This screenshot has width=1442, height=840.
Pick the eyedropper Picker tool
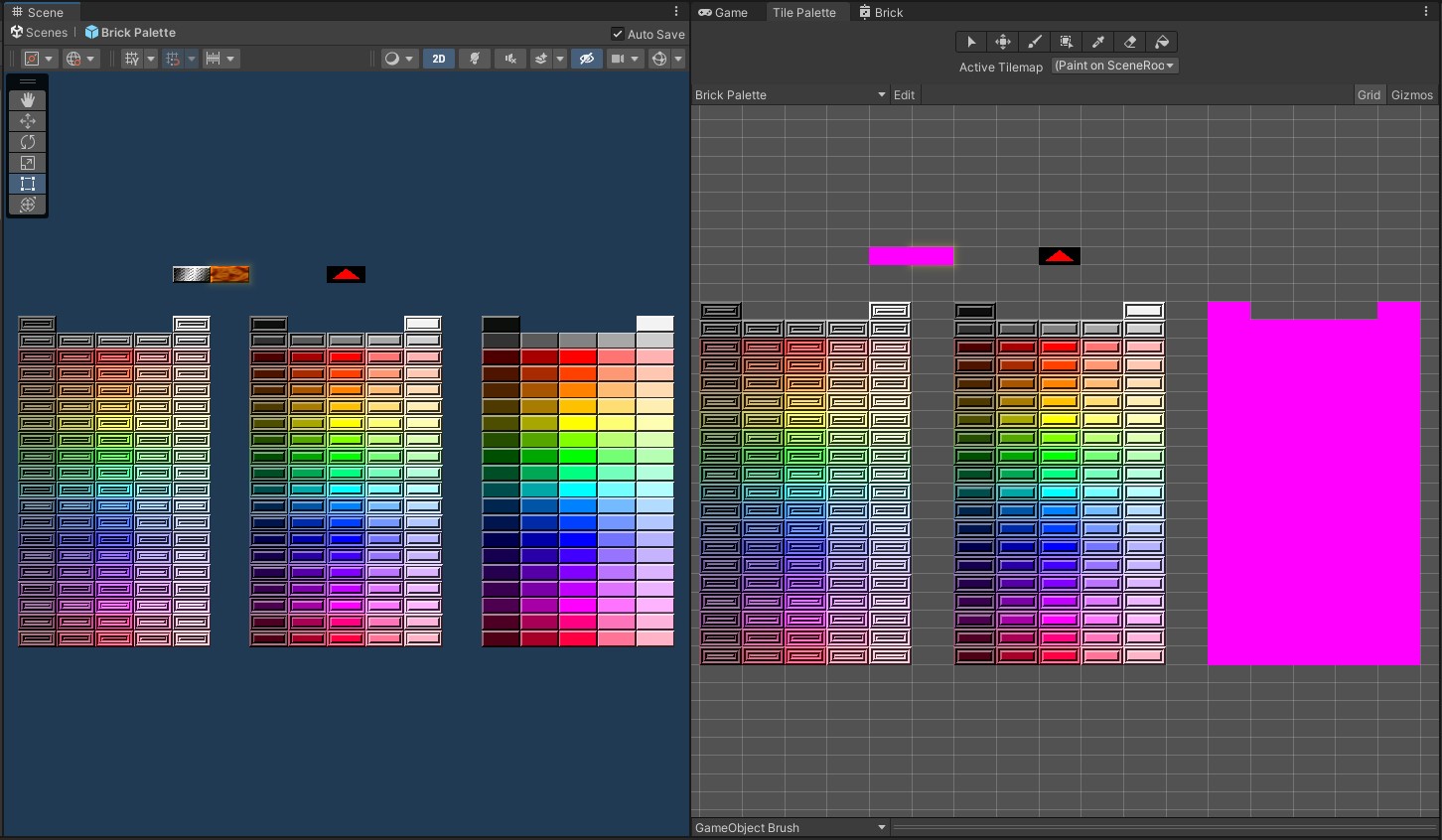[x=1098, y=42]
